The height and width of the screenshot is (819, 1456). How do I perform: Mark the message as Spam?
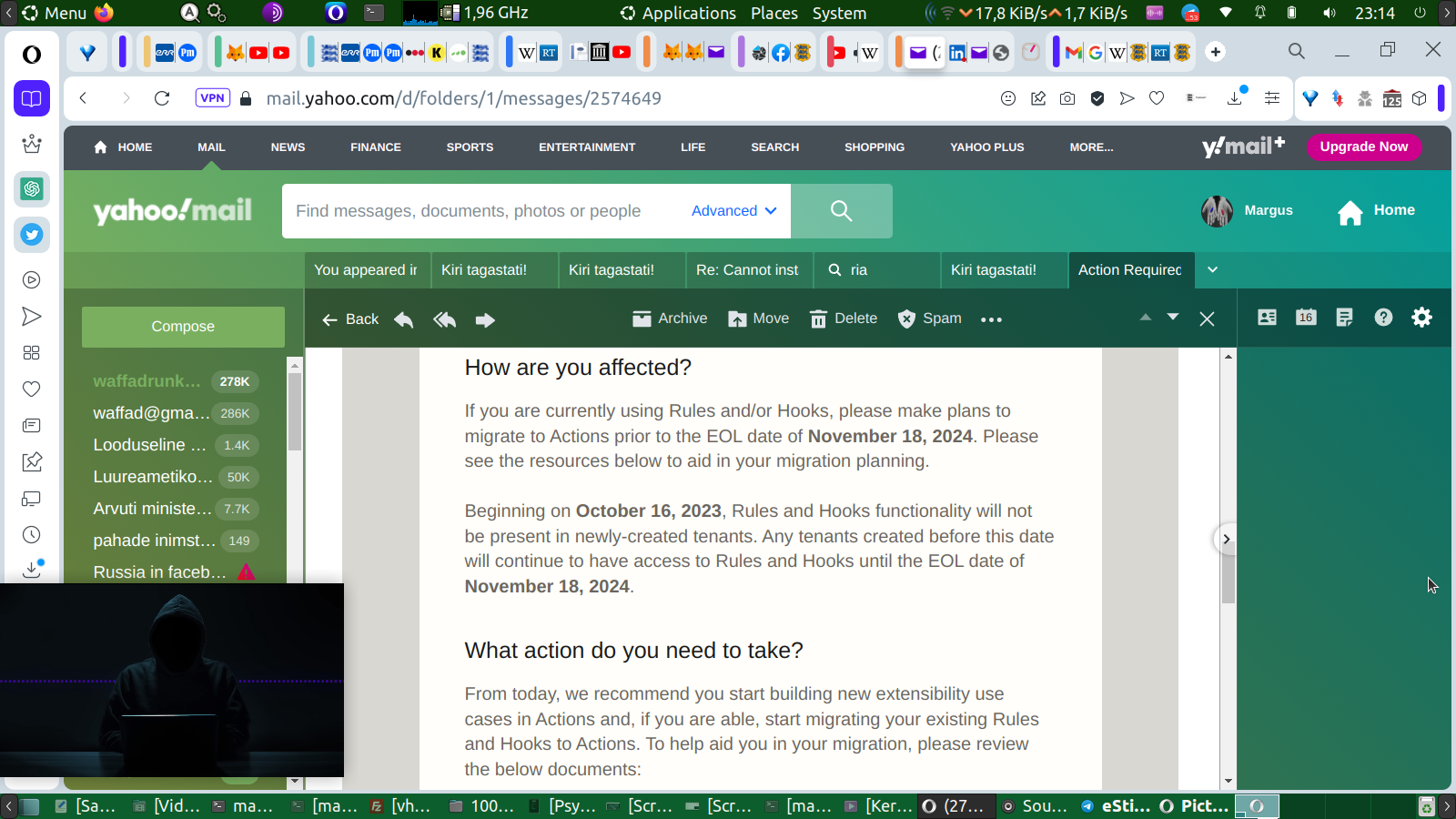pyautogui.click(x=929, y=318)
